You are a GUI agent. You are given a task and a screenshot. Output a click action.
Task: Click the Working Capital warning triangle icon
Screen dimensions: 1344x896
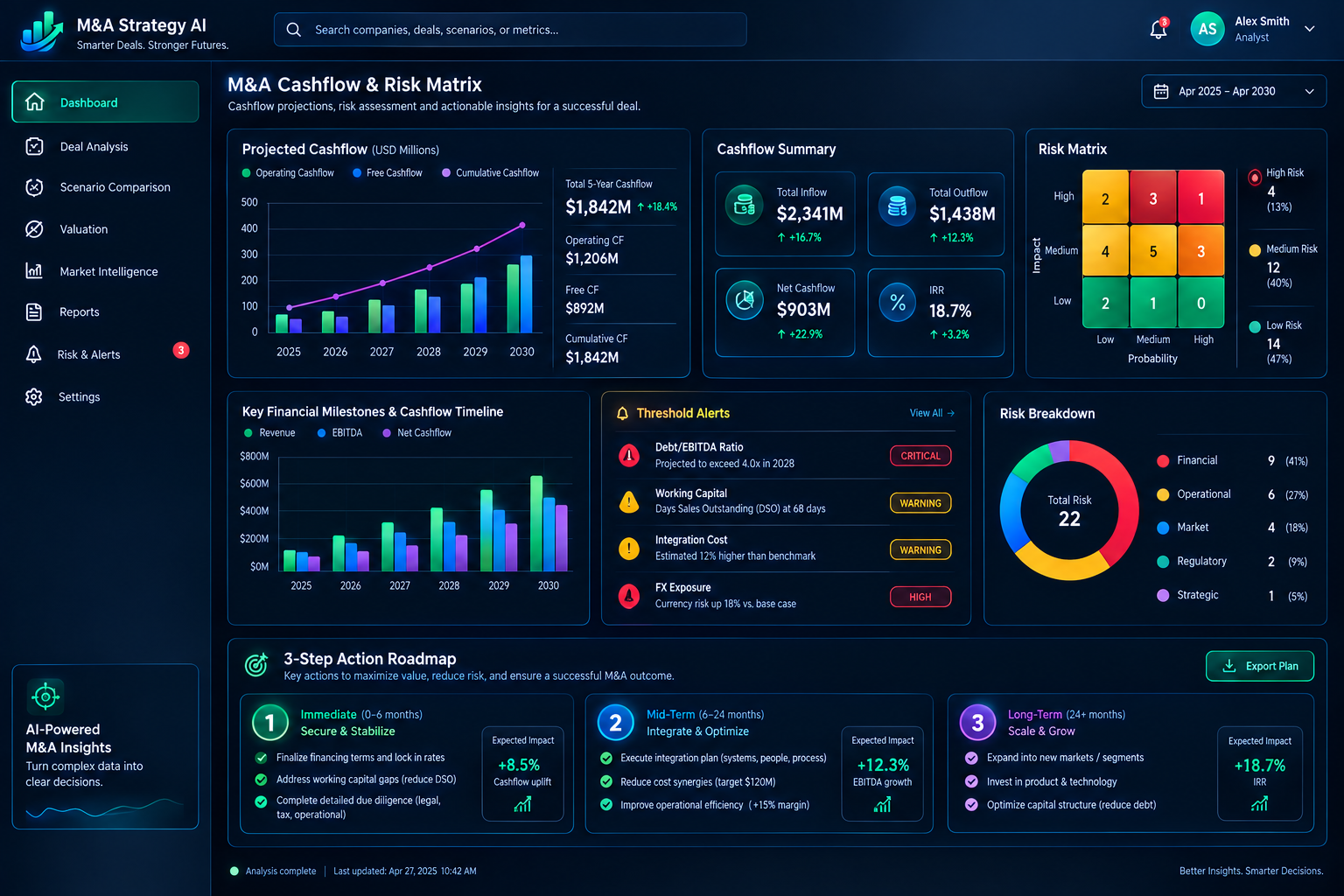(628, 501)
